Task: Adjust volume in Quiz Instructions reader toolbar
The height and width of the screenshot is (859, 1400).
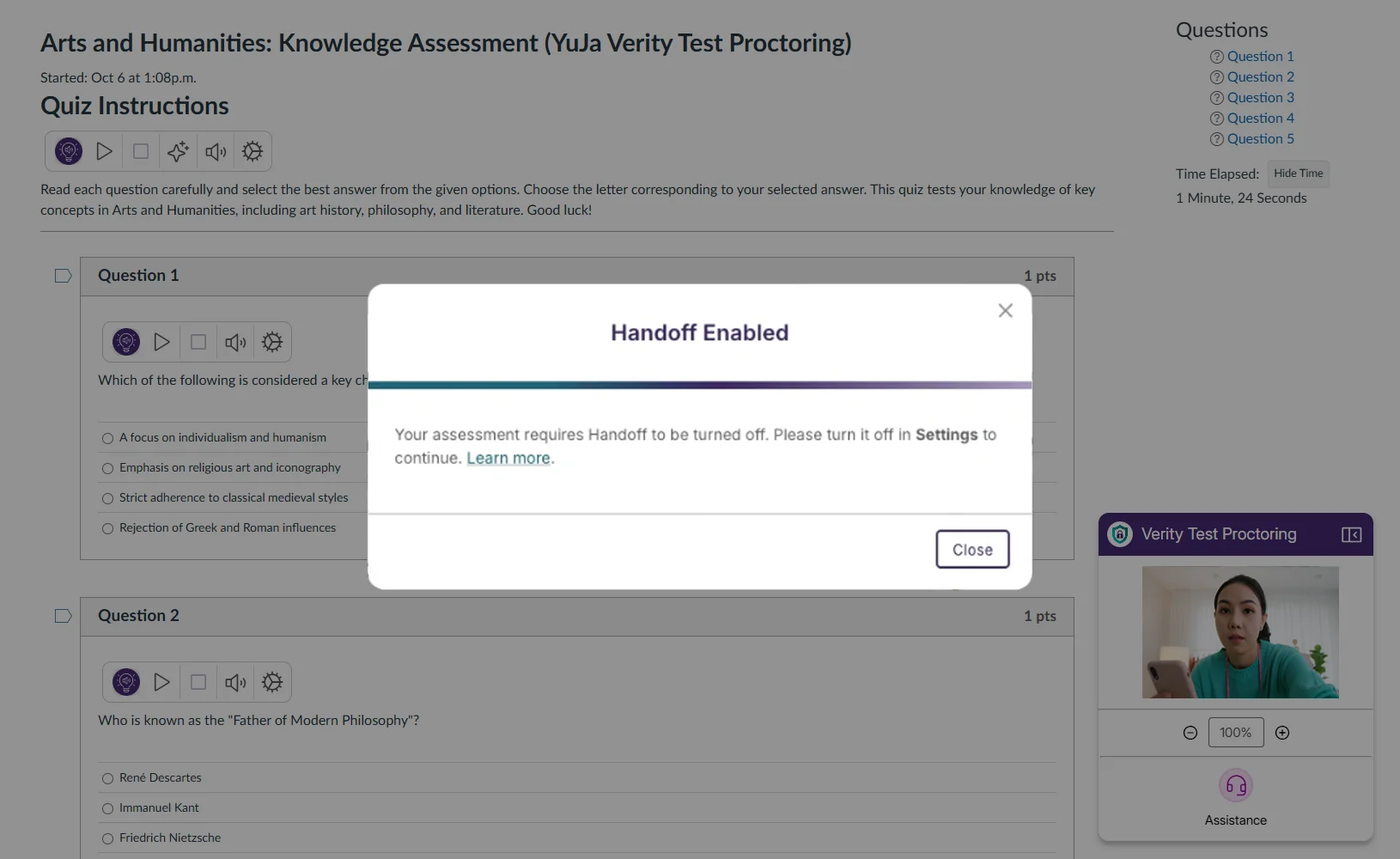Action: (x=216, y=152)
